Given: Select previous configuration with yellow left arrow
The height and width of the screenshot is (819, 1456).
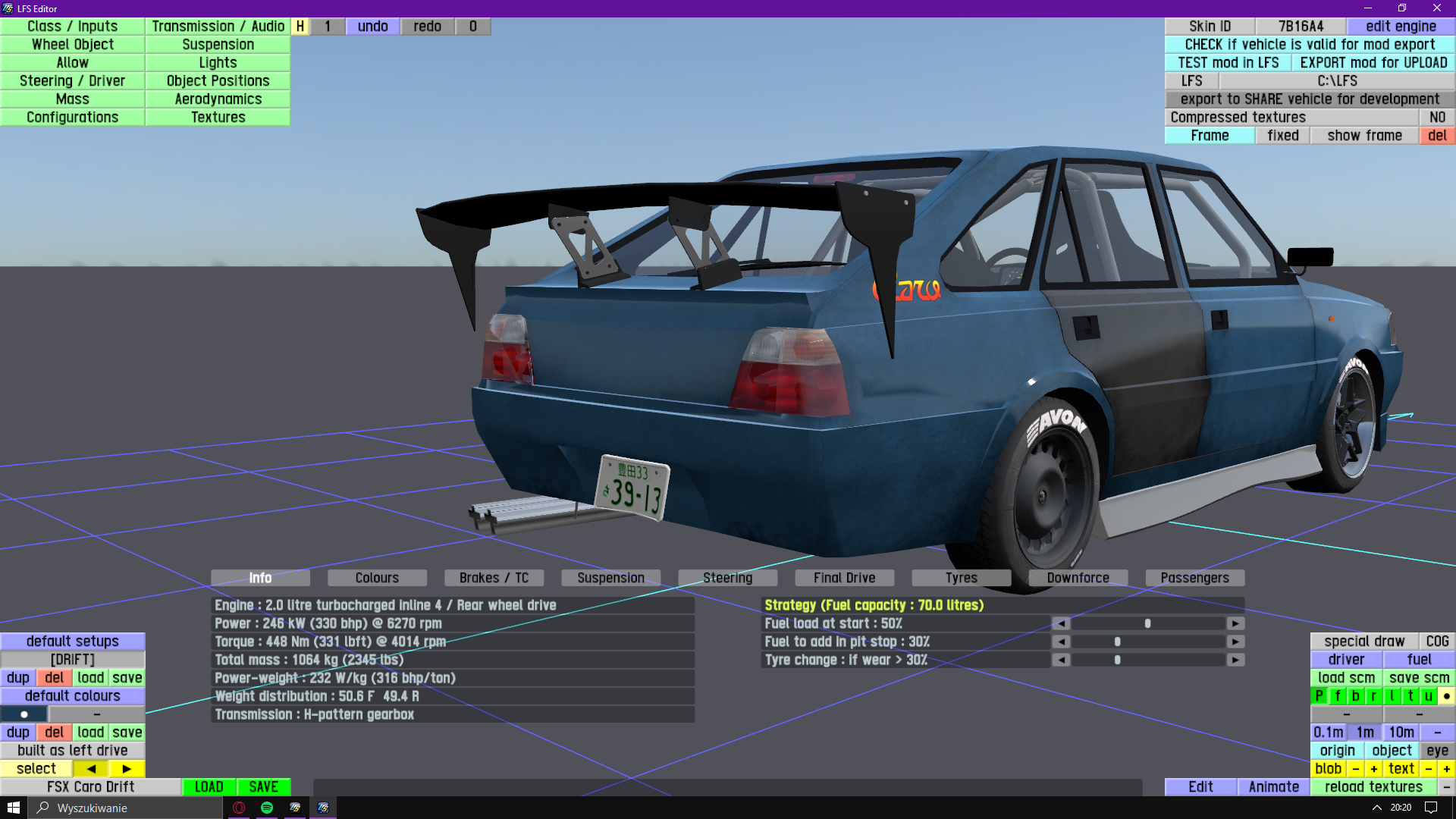Looking at the screenshot, I should [x=91, y=769].
